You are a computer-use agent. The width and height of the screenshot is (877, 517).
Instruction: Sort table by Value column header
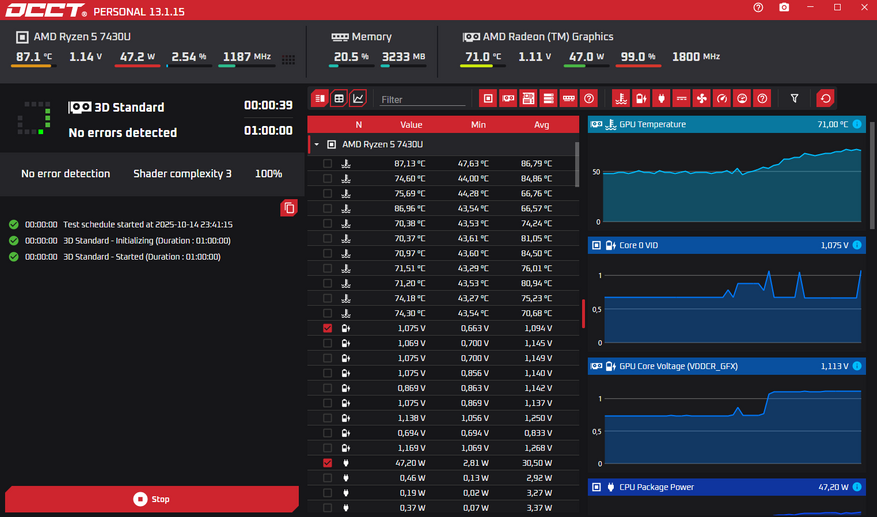pos(411,125)
